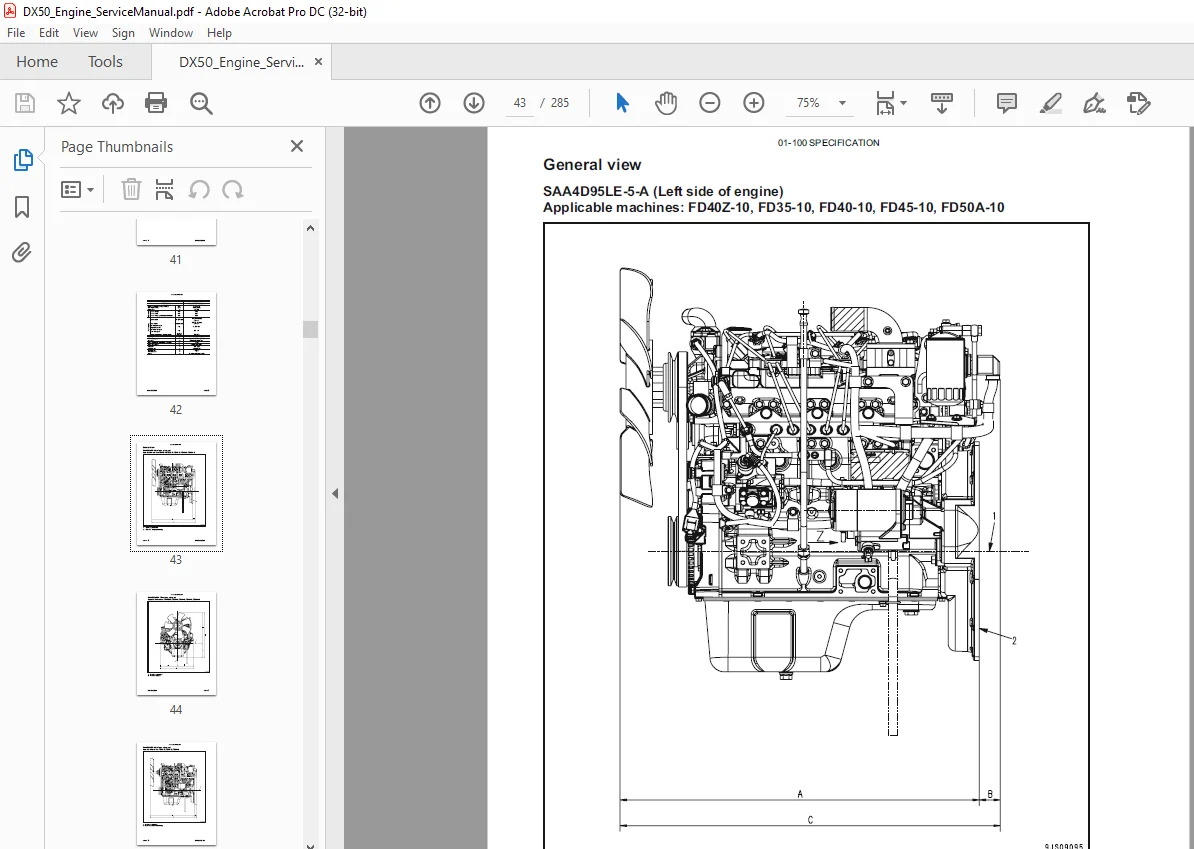1194x849 pixels.
Task: Open Bookmarks panel icon
Action: 22,206
